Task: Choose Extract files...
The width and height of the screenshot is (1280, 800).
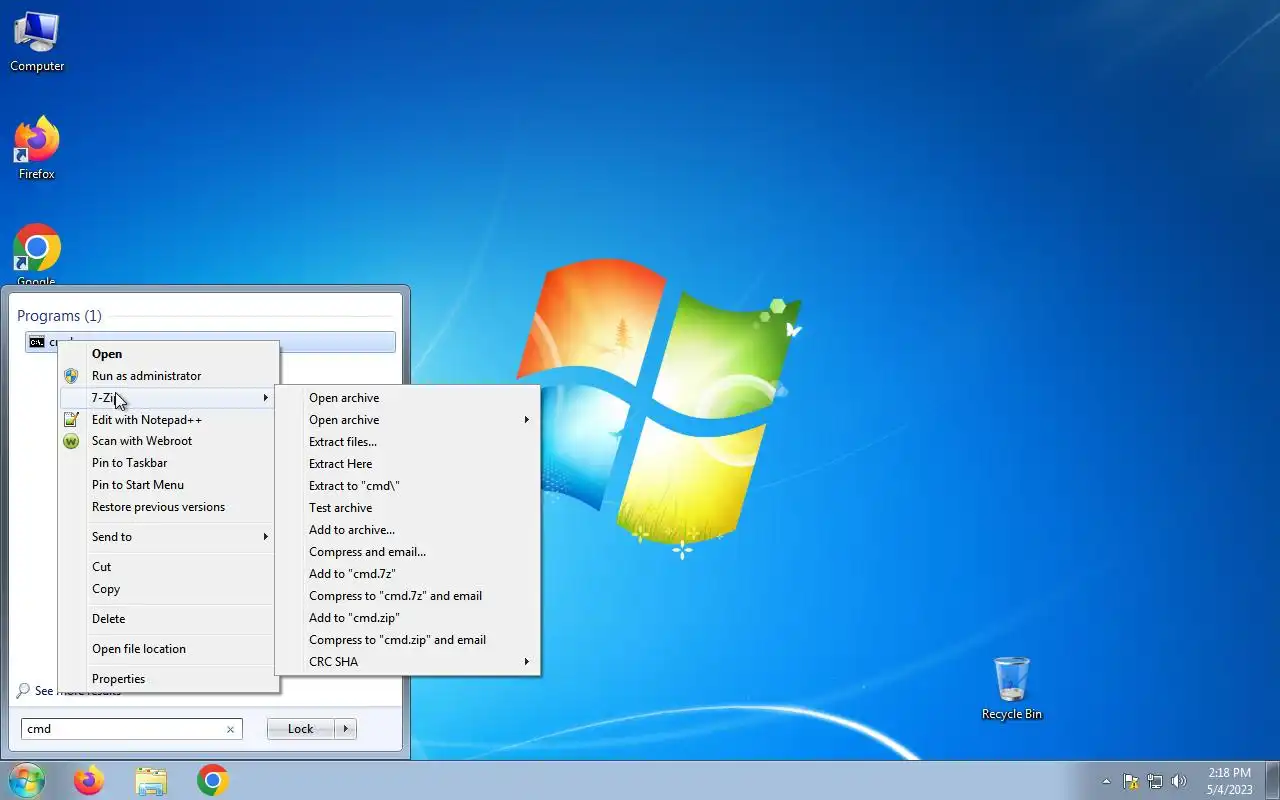Action: tap(407, 442)
